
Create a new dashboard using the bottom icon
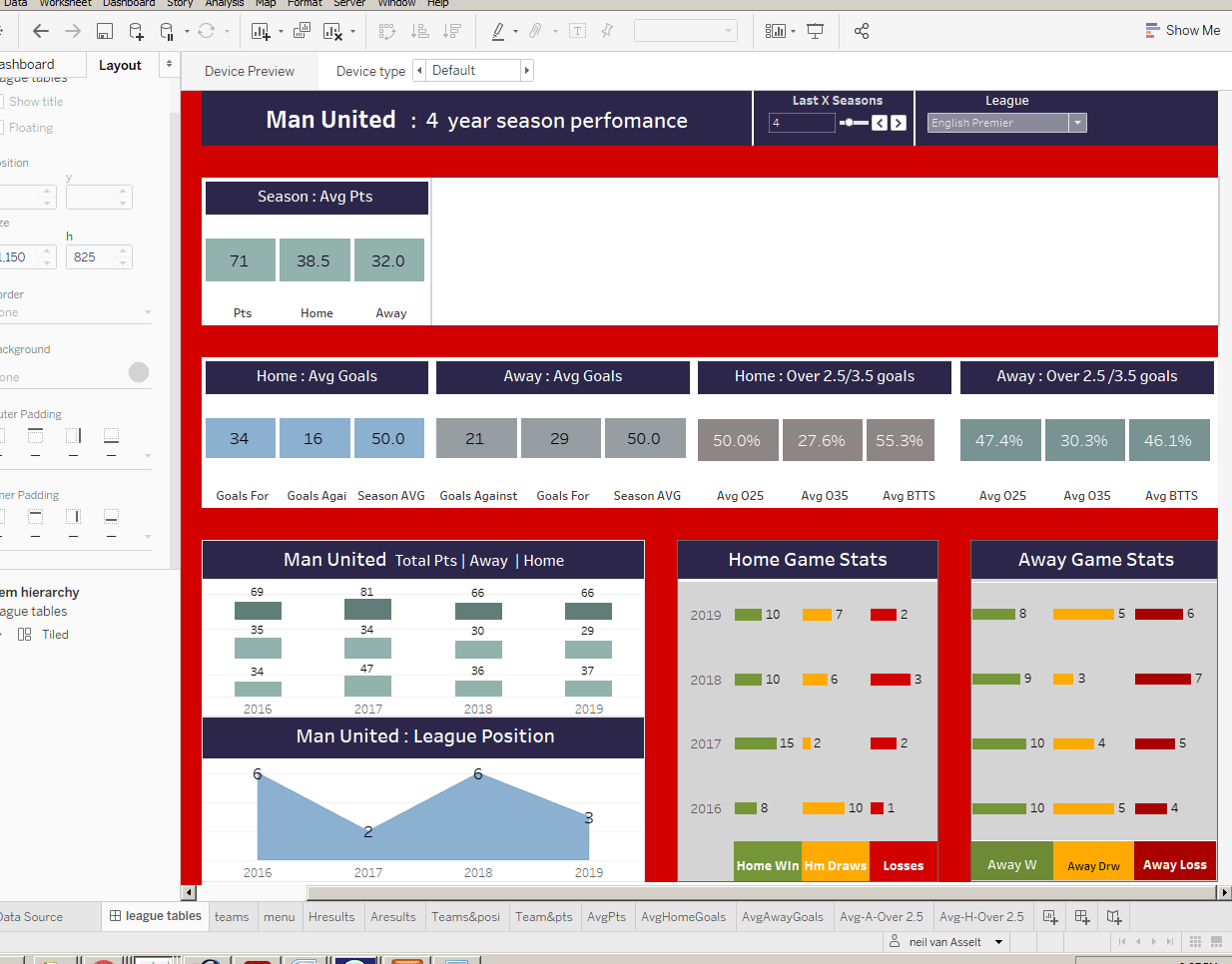click(1081, 916)
